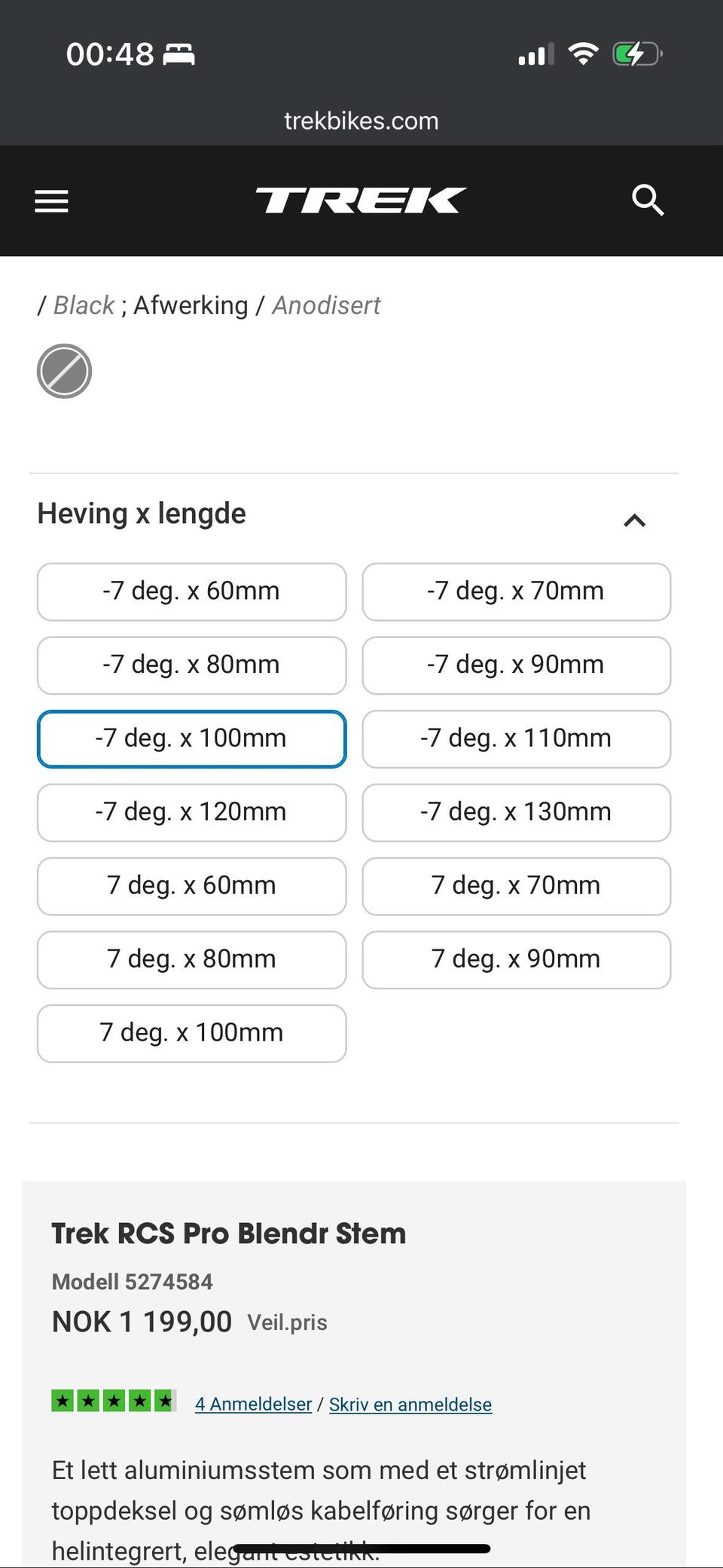The height and width of the screenshot is (1568, 723).
Task: Open the hamburger navigation menu
Action: click(x=51, y=201)
